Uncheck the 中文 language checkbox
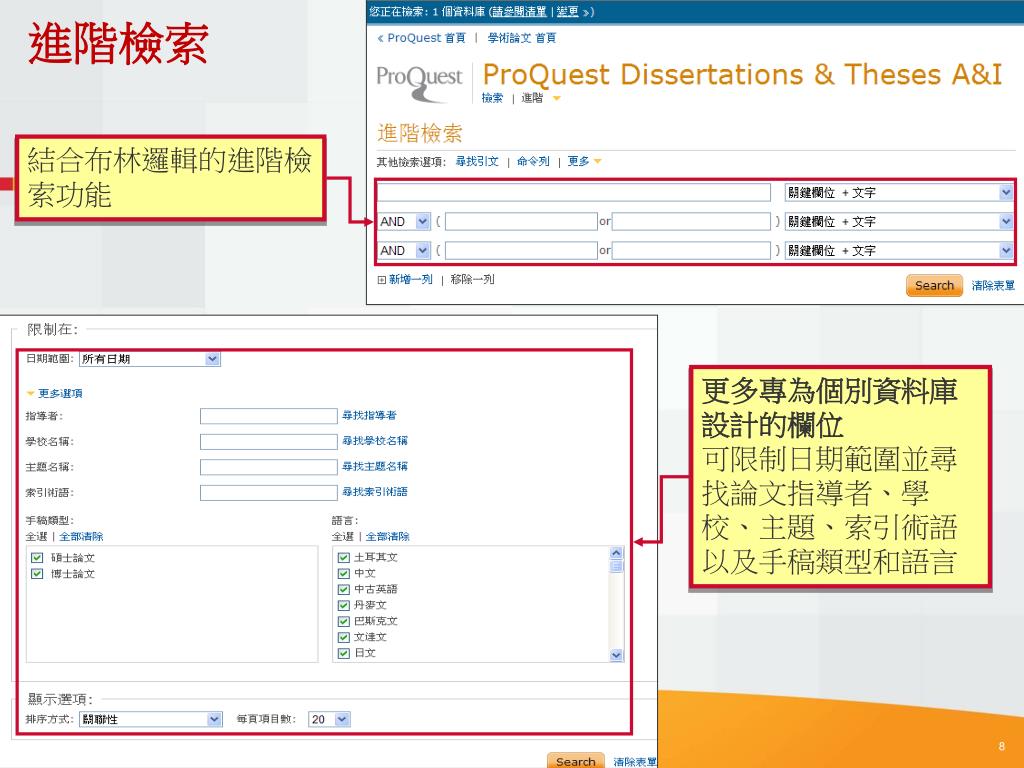1024x768 pixels. (x=344, y=573)
